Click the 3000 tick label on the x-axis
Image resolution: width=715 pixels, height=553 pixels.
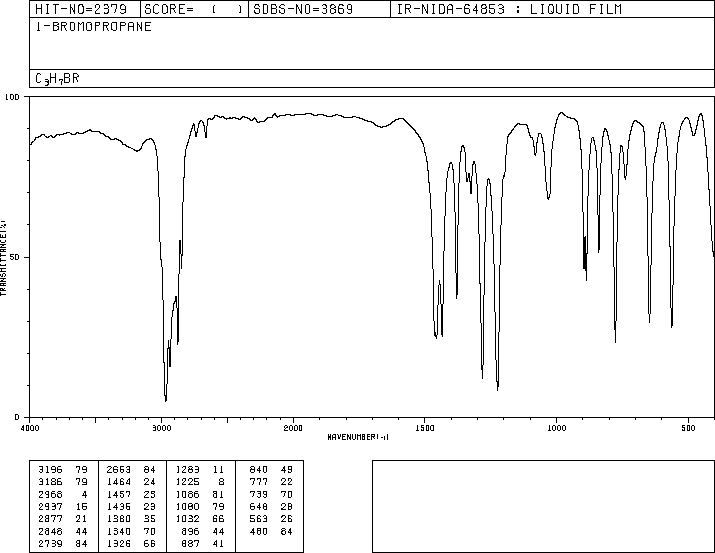[161, 428]
